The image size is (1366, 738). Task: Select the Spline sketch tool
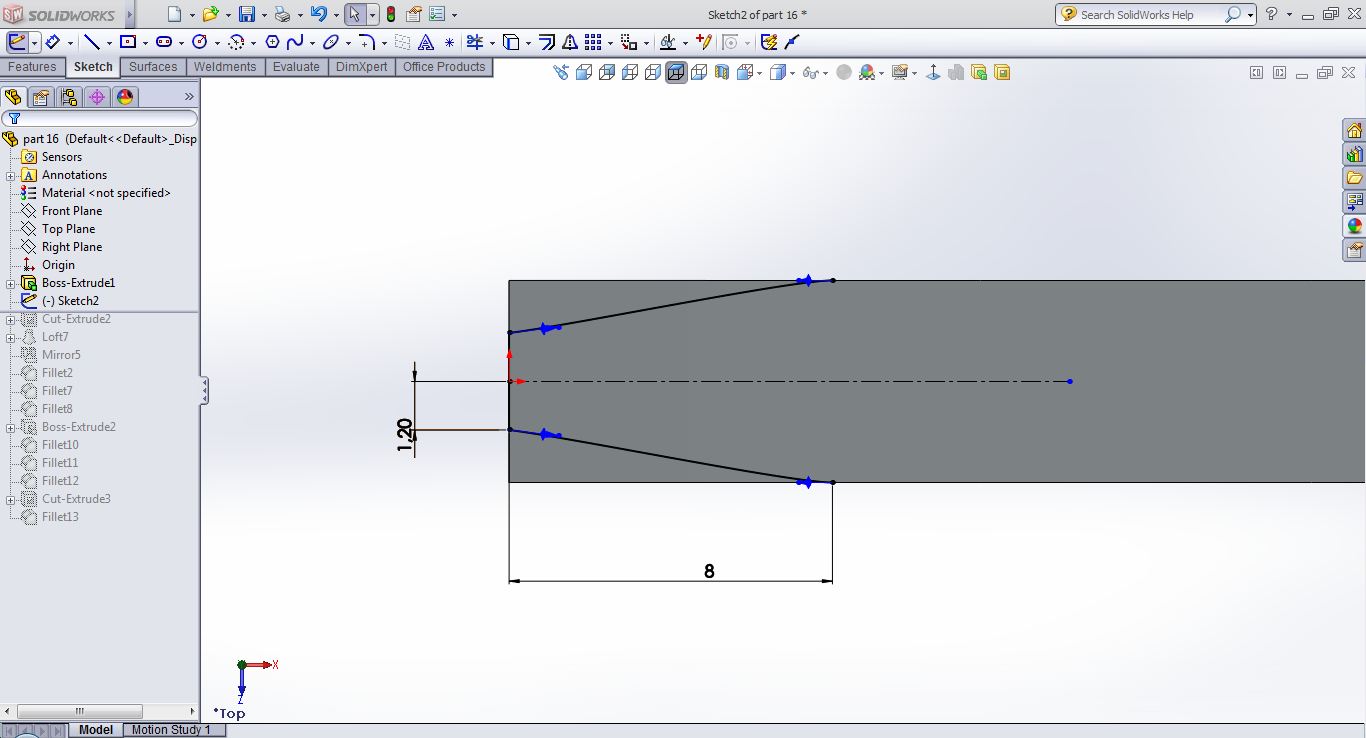(295, 42)
